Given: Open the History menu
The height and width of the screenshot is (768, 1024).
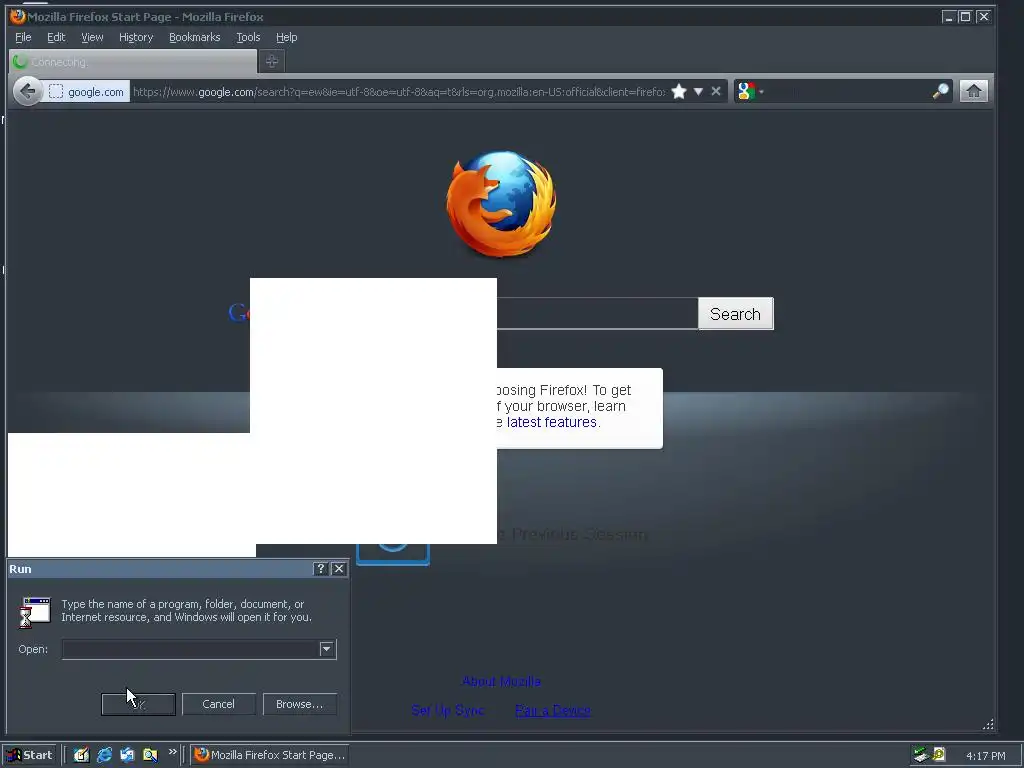Looking at the screenshot, I should point(136,37).
